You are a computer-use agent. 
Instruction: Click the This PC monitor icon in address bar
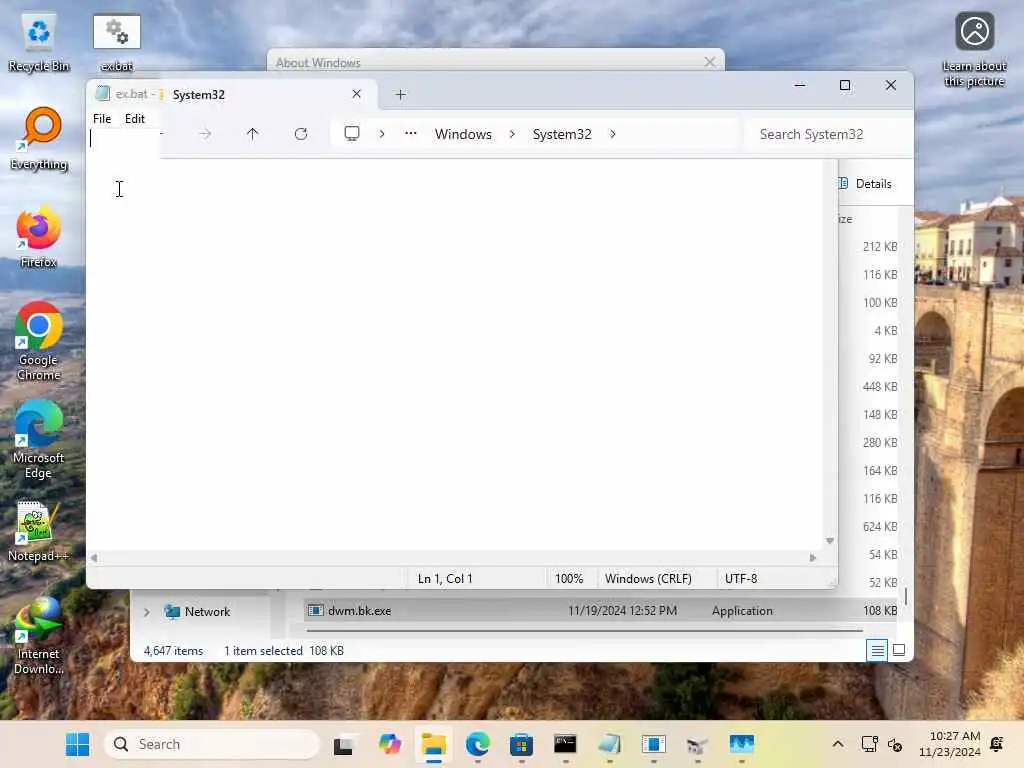point(352,134)
